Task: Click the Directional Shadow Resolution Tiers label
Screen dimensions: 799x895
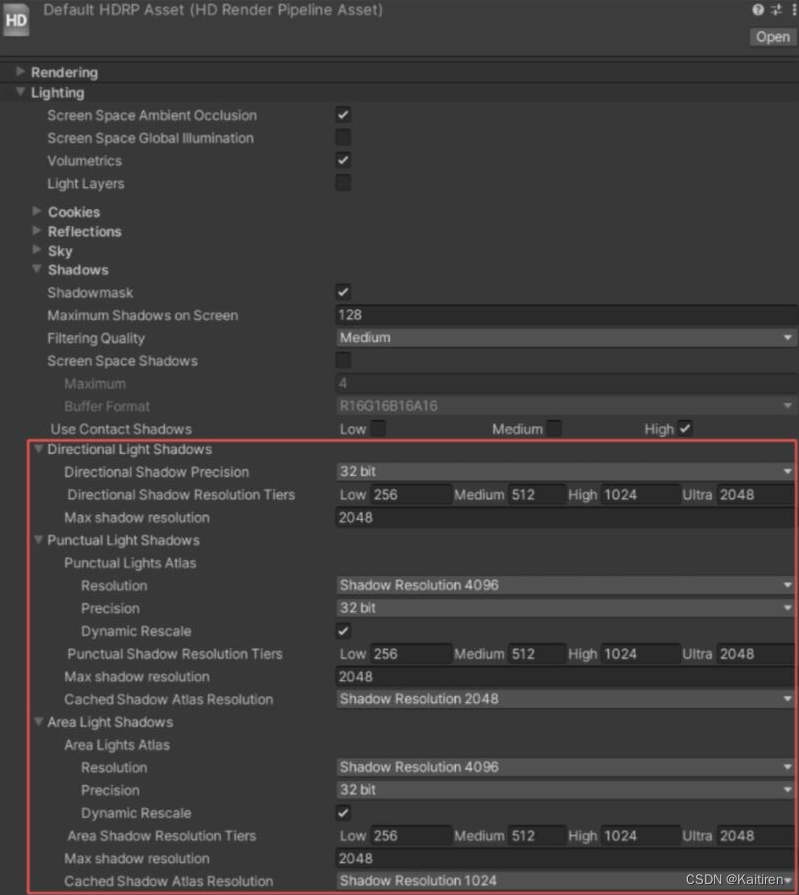Action: point(181,495)
